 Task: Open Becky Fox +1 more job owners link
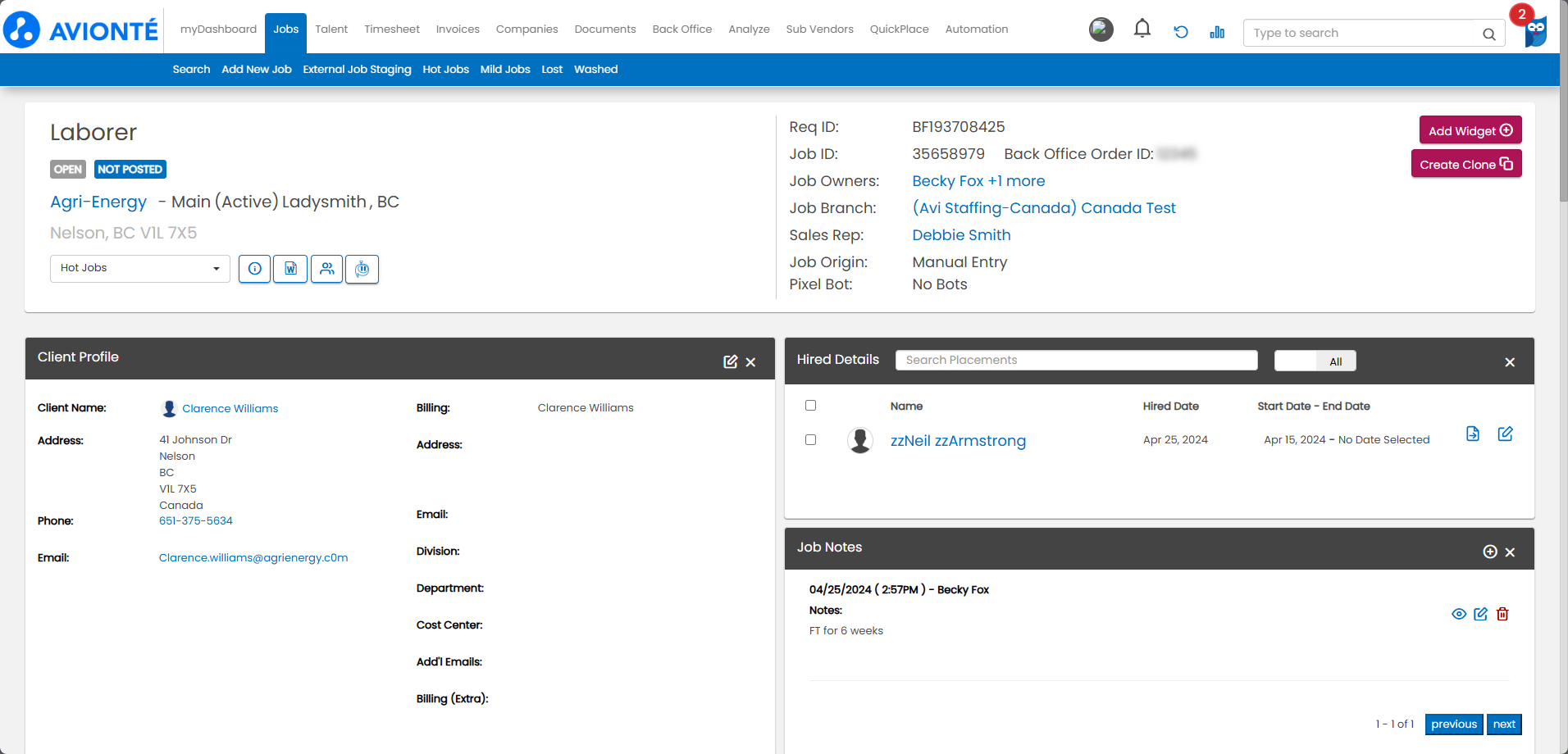point(978,181)
